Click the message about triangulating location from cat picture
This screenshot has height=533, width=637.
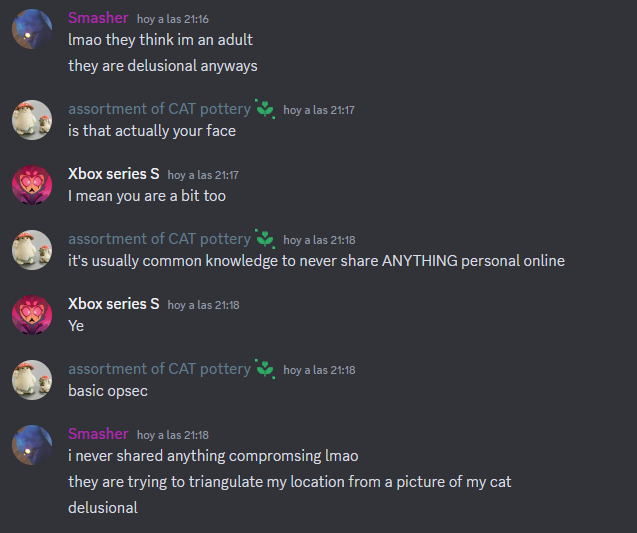[x=290, y=482]
